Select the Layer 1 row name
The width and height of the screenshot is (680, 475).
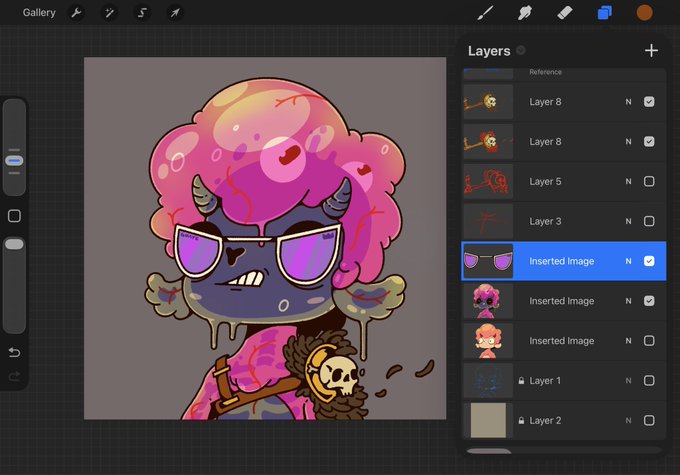[x=545, y=381]
